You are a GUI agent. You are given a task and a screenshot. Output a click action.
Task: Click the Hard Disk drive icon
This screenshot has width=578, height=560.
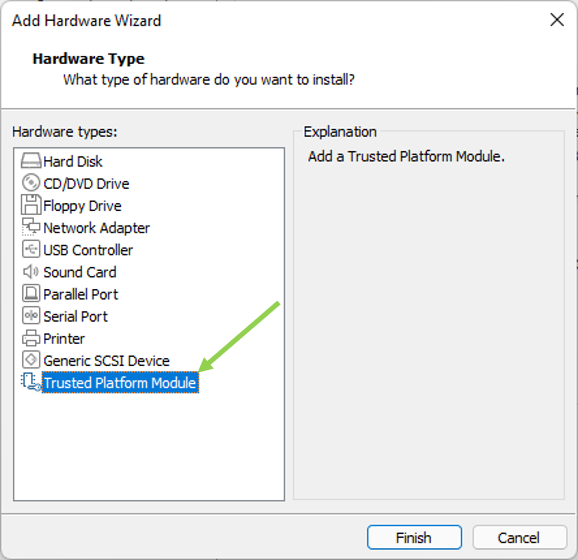[31, 161]
